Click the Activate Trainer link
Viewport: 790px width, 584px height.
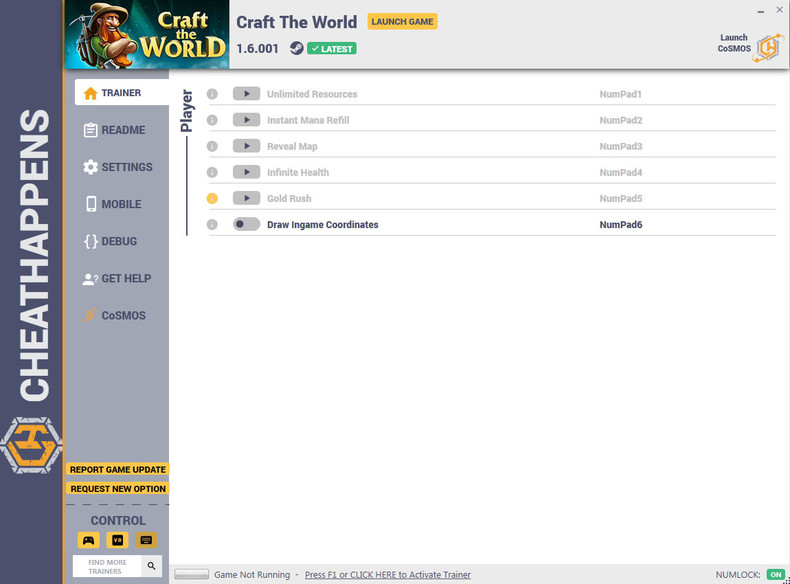click(x=387, y=575)
